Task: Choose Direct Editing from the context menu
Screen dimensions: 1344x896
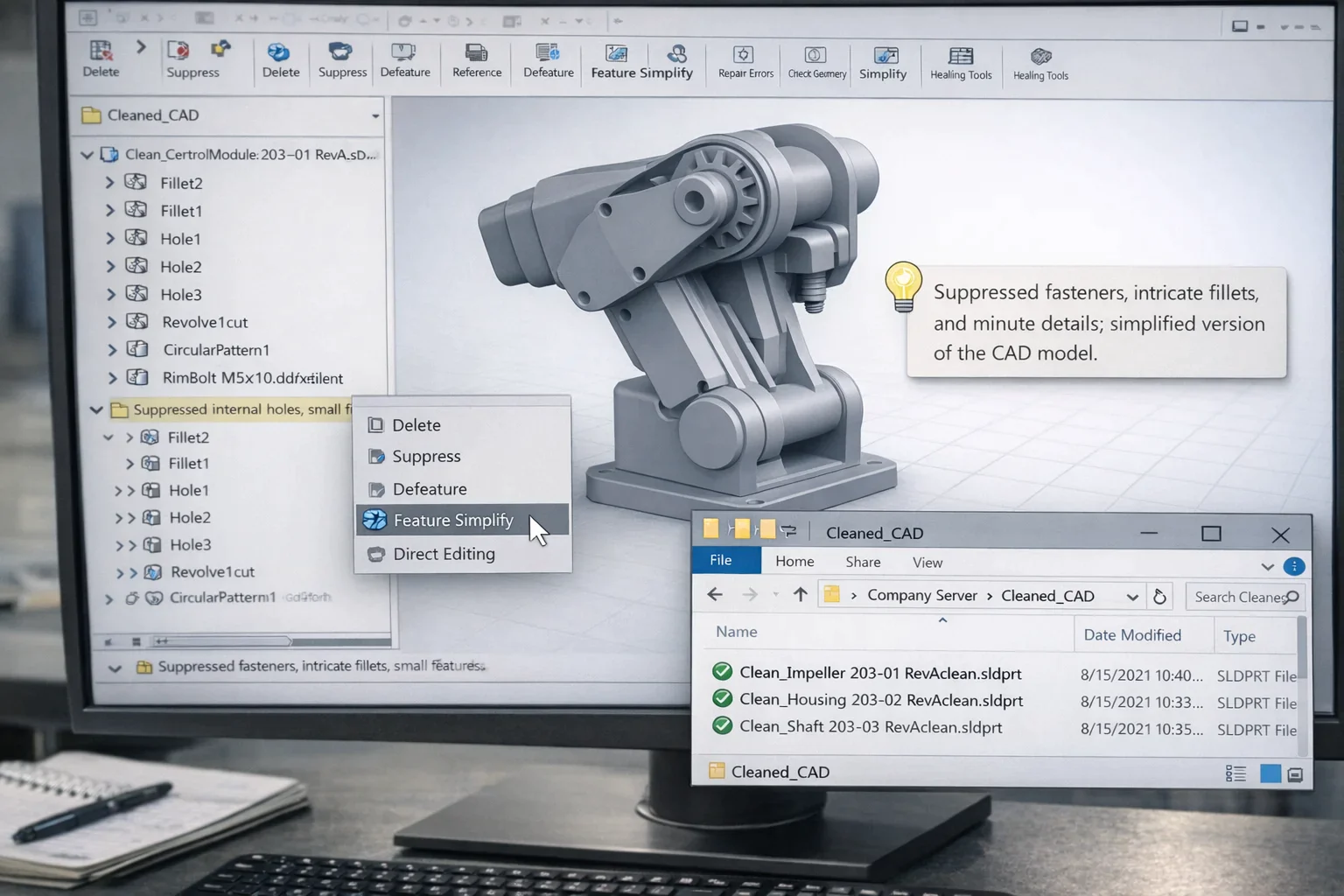Action: click(x=444, y=553)
